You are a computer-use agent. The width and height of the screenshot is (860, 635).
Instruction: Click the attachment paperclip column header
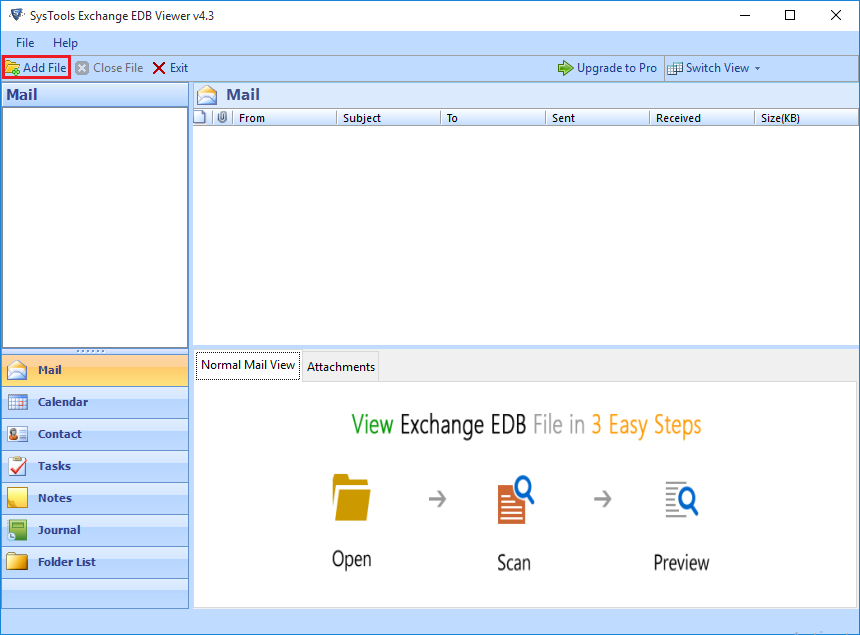(x=222, y=117)
